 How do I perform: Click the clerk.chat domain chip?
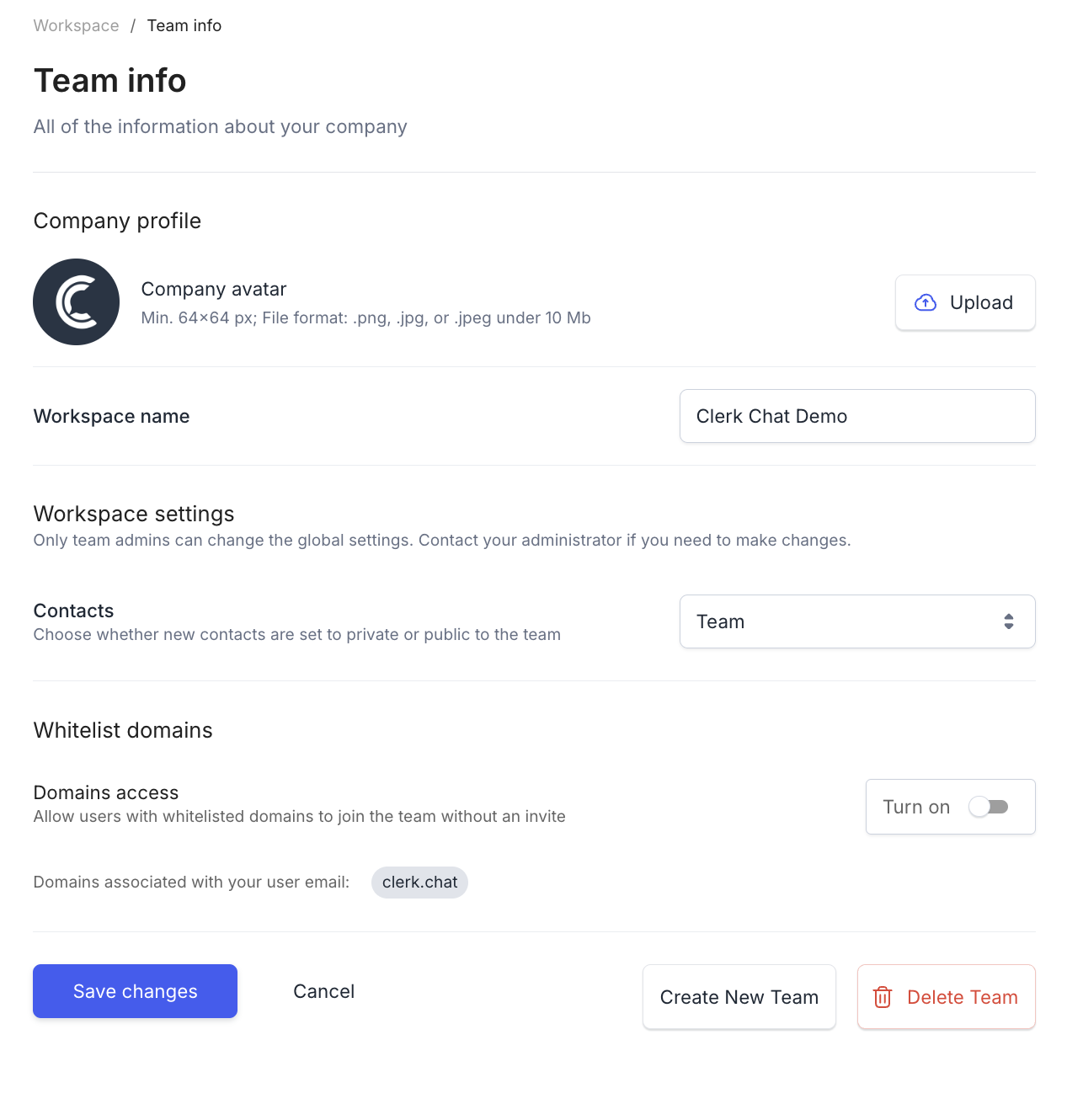click(x=419, y=882)
